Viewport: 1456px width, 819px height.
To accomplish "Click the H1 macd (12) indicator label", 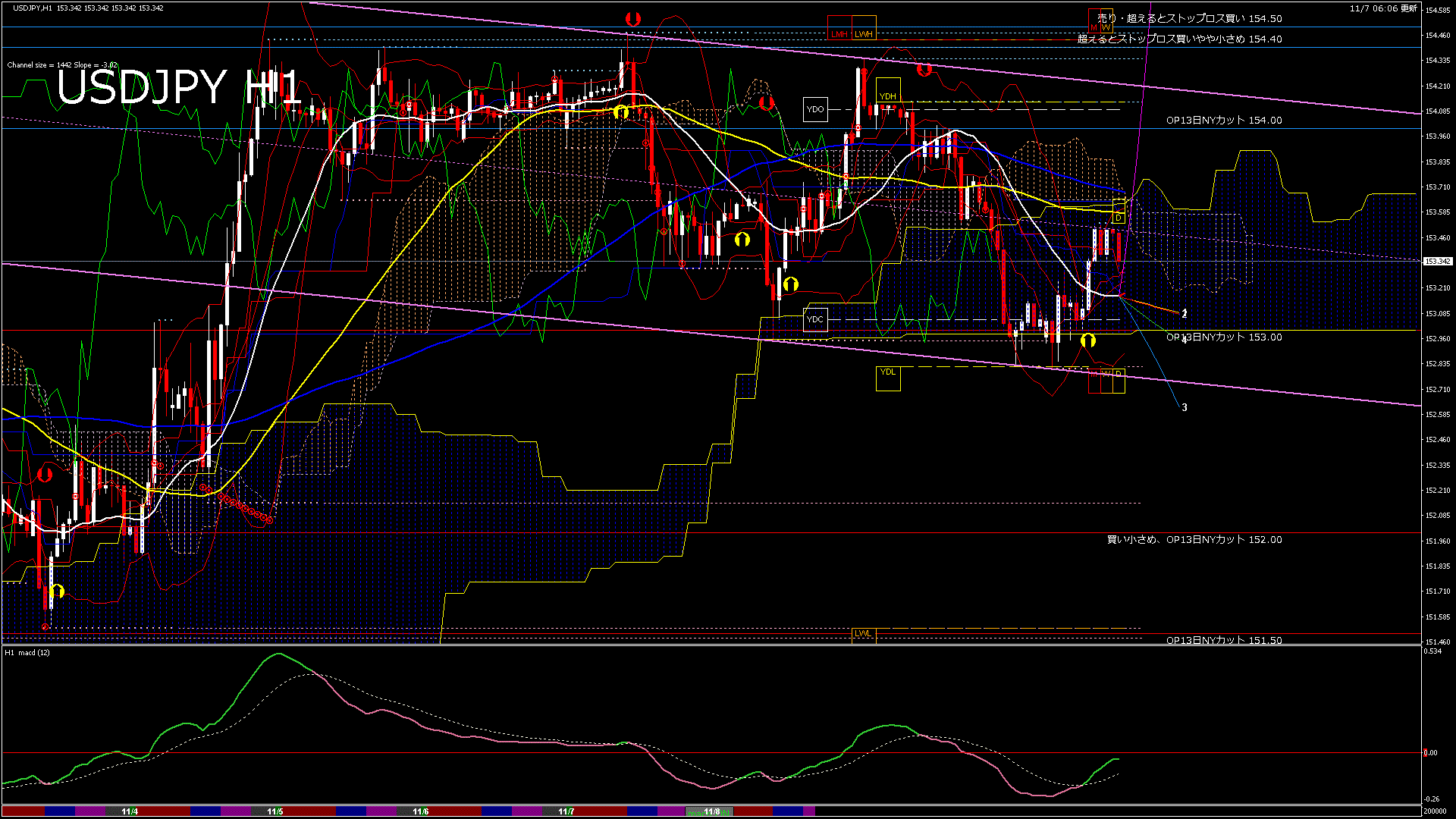I will pyautogui.click(x=28, y=652).
